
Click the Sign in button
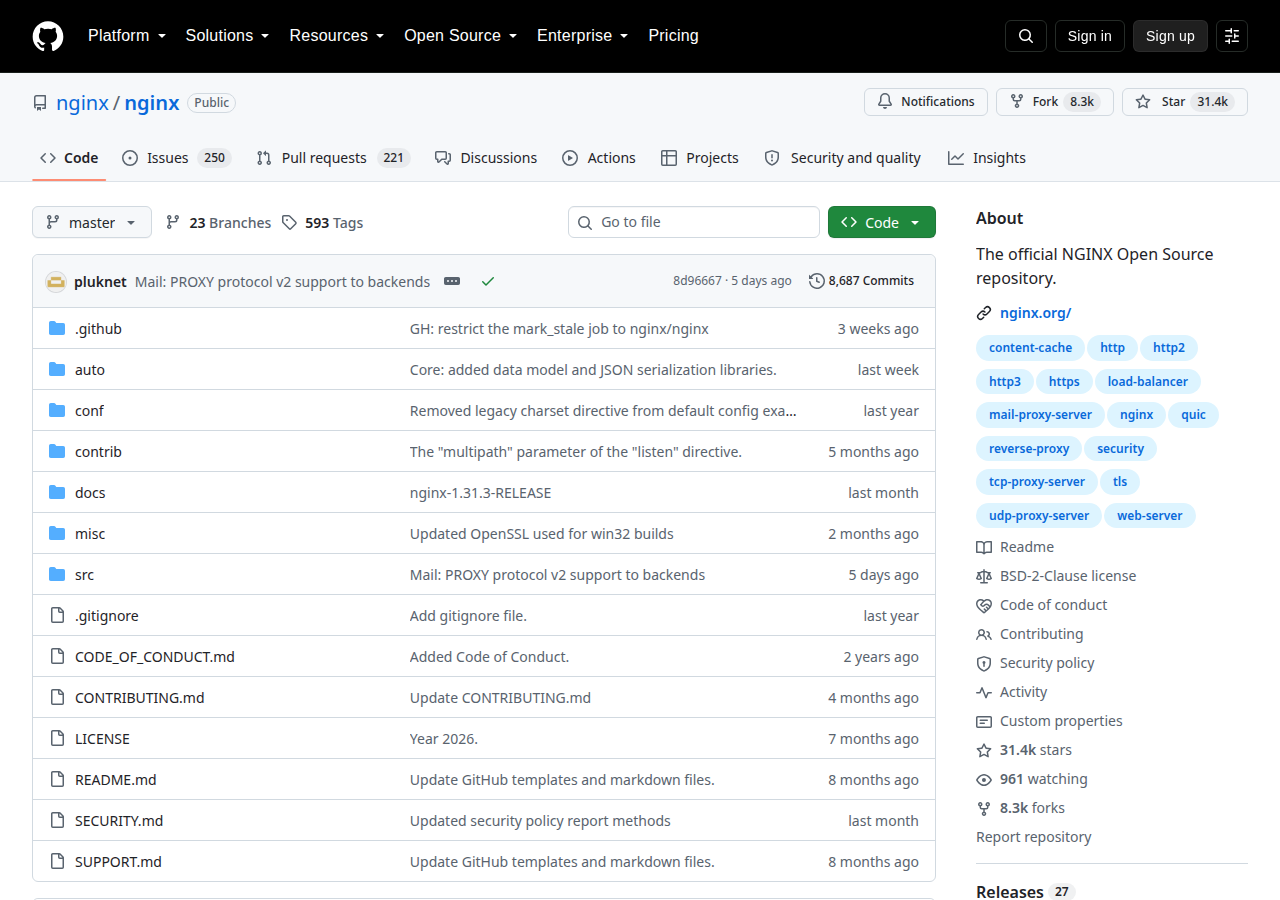tap(1089, 36)
